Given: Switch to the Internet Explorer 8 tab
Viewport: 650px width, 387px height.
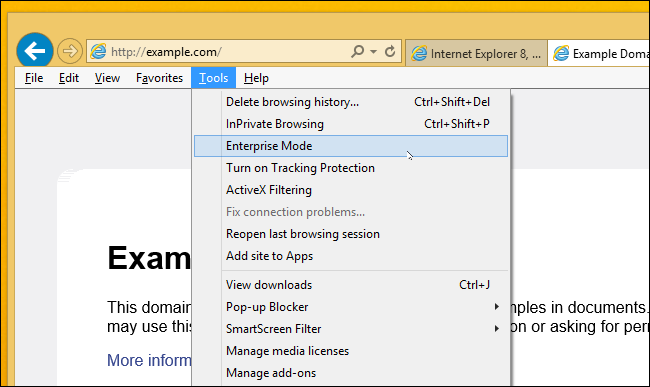Looking at the screenshot, I should point(476,53).
